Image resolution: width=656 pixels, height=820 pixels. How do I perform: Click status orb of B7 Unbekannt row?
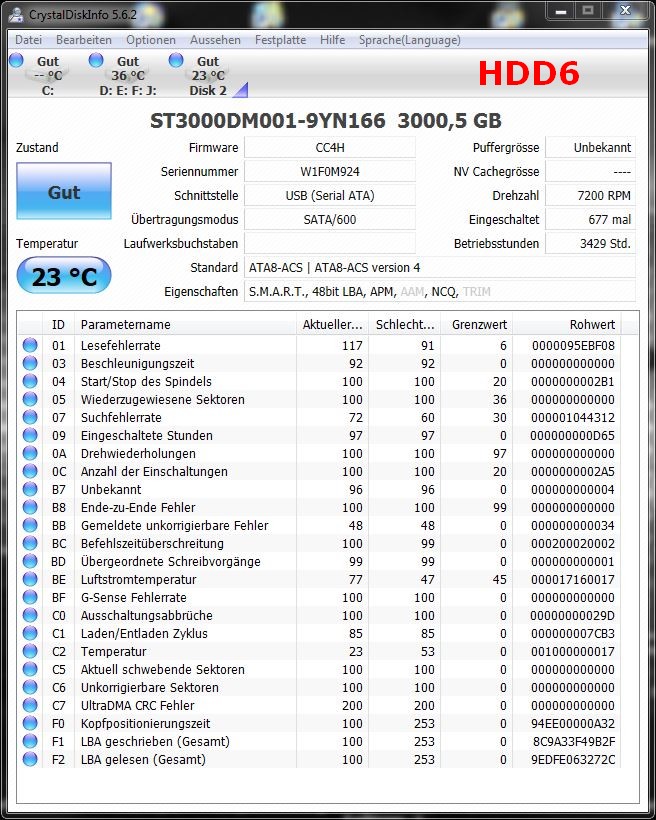coord(30,489)
